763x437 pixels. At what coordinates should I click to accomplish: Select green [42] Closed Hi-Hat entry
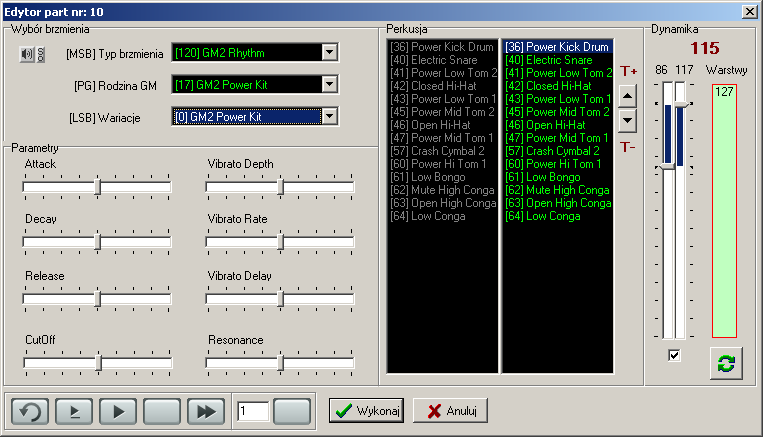(x=557, y=86)
